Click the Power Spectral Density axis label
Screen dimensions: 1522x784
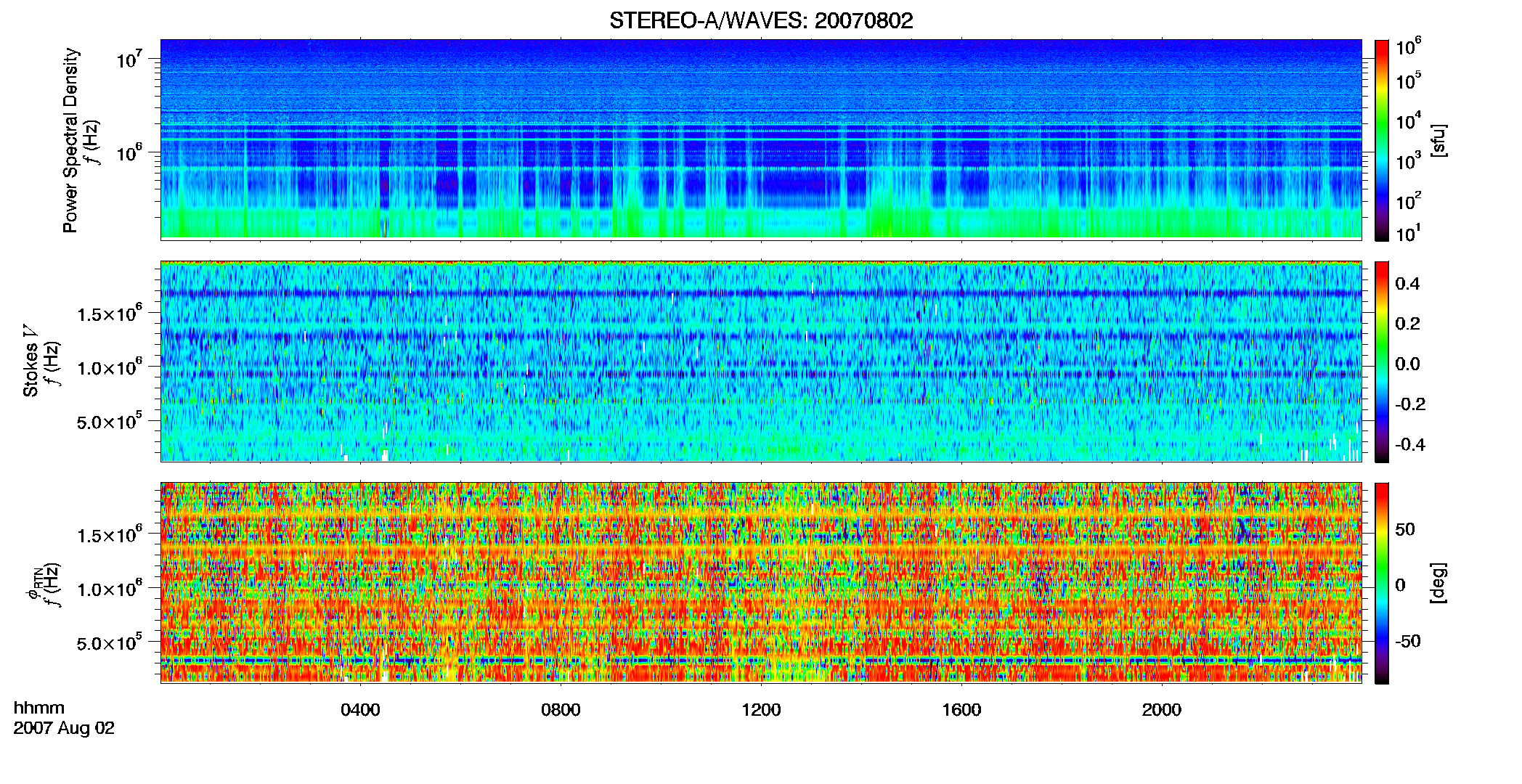pos(70,140)
